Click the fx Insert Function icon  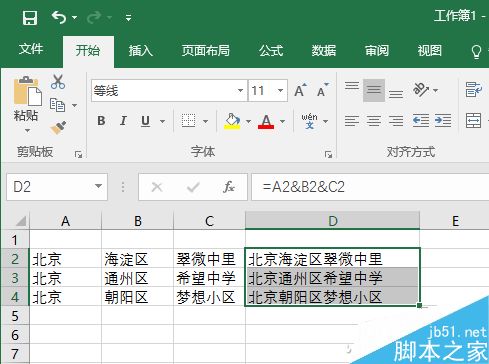pyautogui.click(x=229, y=187)
